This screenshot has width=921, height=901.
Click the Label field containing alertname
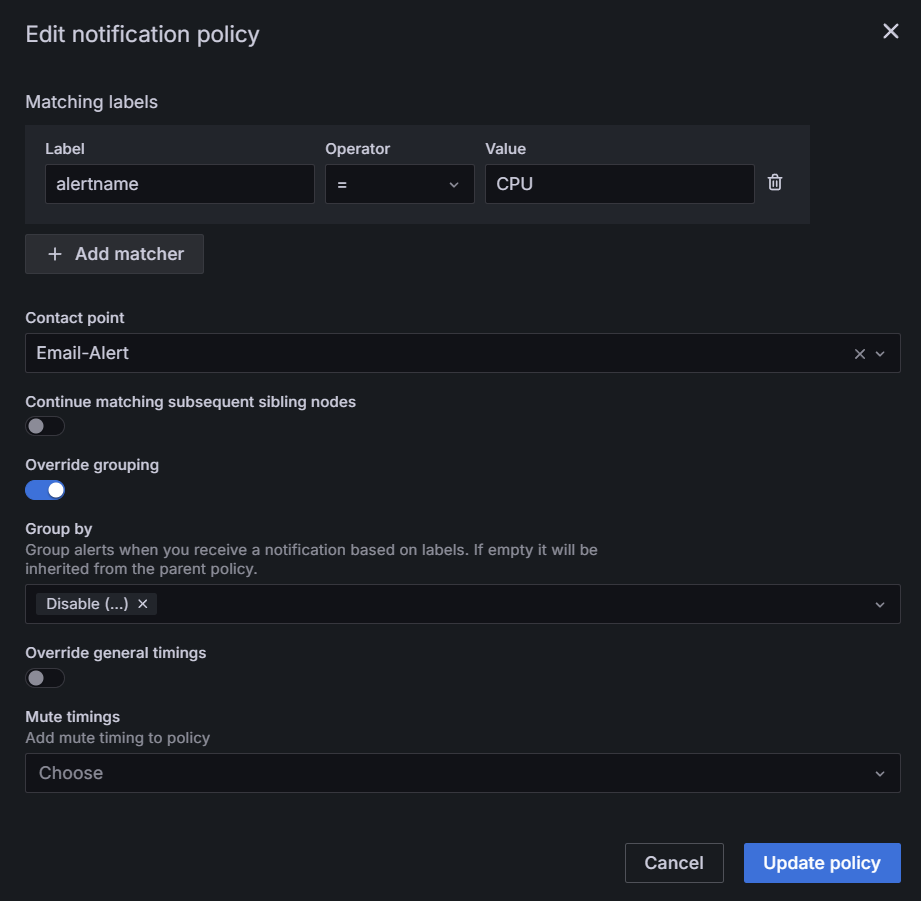[180, 184]
